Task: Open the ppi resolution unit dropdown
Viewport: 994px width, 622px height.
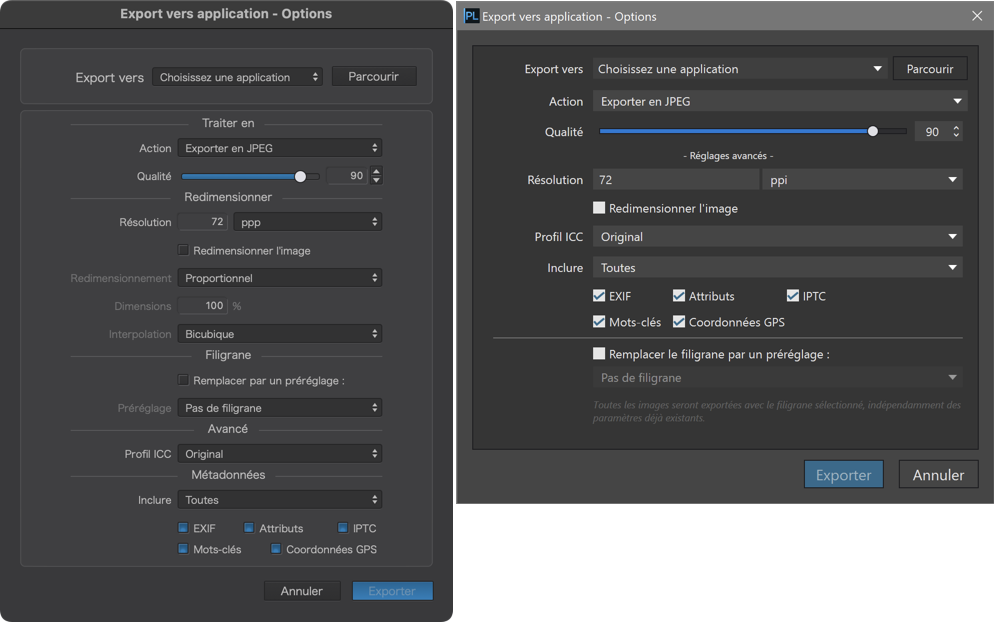Action: tap(862, 179)
